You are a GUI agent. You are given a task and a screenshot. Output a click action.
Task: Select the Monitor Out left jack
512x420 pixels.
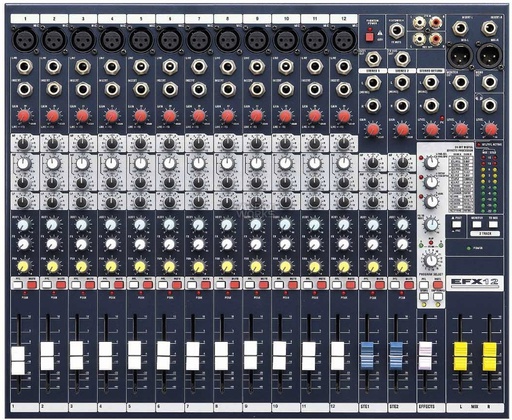tap(461, 82)
